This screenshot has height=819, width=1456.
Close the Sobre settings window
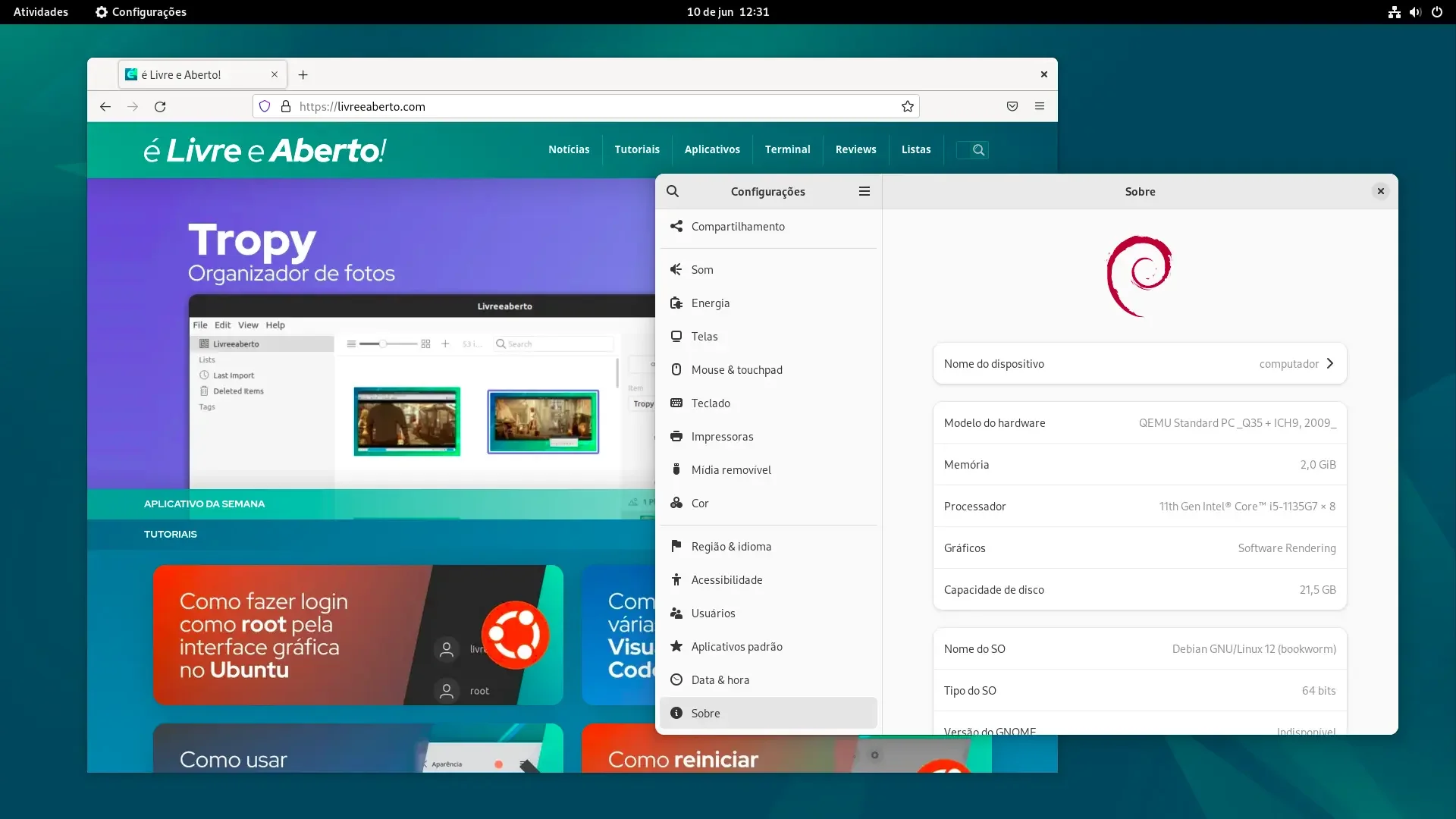pos(1381,191)
